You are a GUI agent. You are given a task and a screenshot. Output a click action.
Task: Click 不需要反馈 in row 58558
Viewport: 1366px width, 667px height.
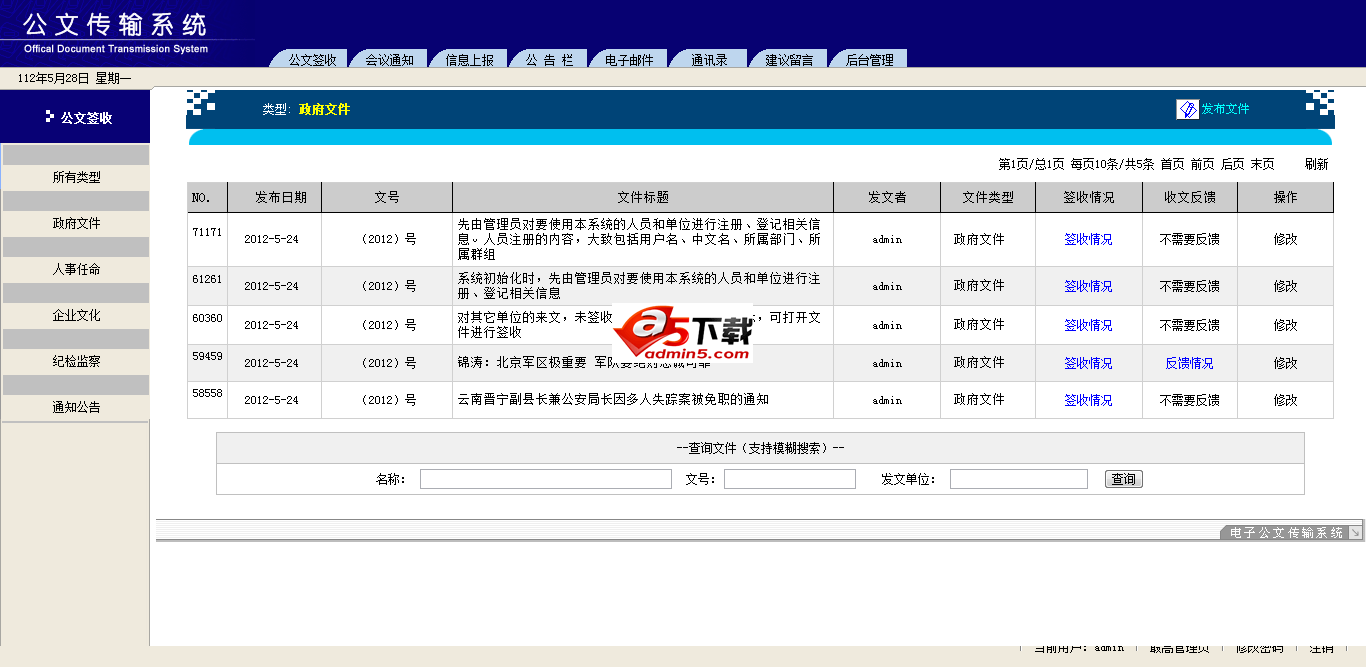1189,400
